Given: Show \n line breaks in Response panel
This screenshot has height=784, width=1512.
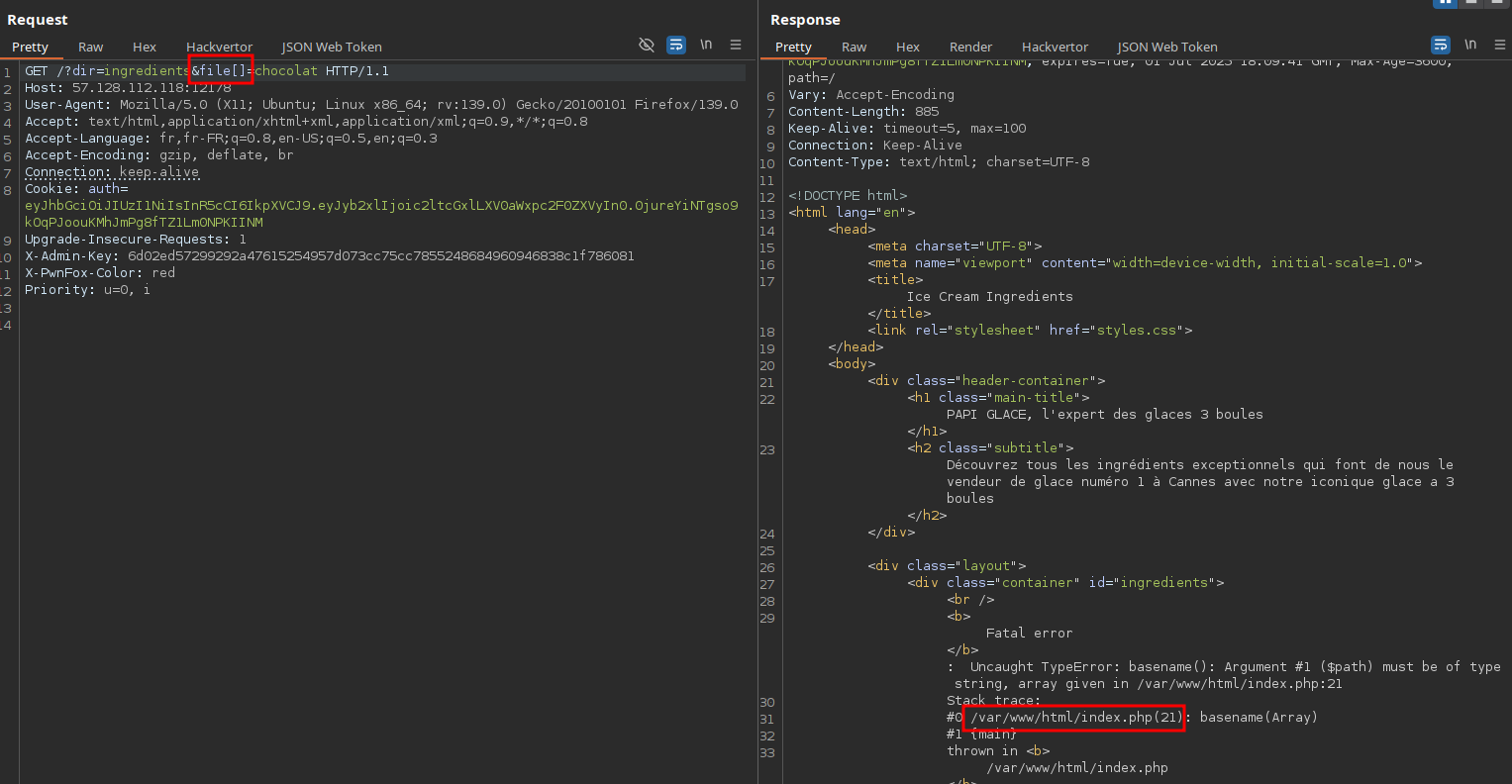Looking at the screenshot, I should pos(1470,45).
